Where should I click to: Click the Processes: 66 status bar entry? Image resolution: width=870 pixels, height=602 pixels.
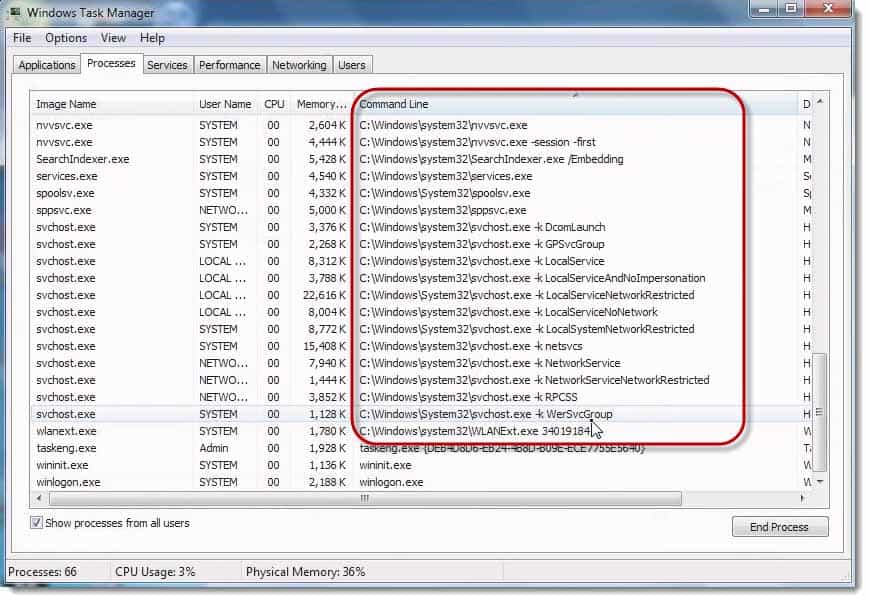coord(42,572)
